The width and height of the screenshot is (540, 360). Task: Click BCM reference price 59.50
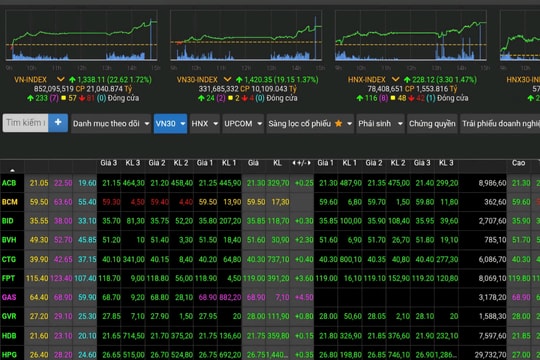(39, 202)
